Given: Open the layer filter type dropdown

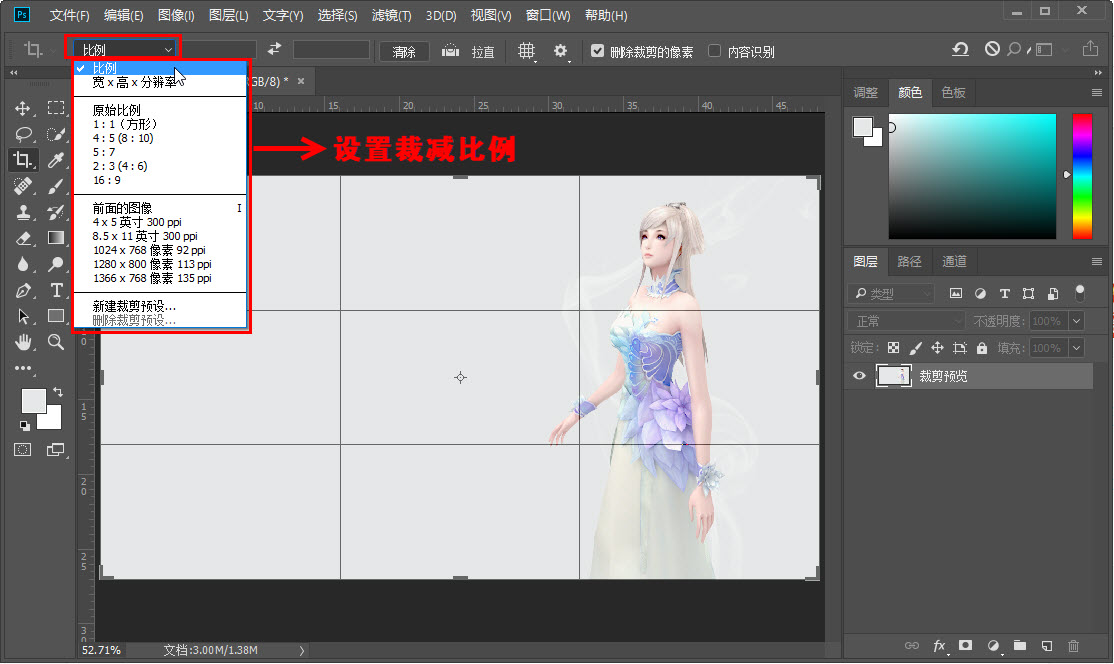Looking at the screenshot, I should point(891,293).
